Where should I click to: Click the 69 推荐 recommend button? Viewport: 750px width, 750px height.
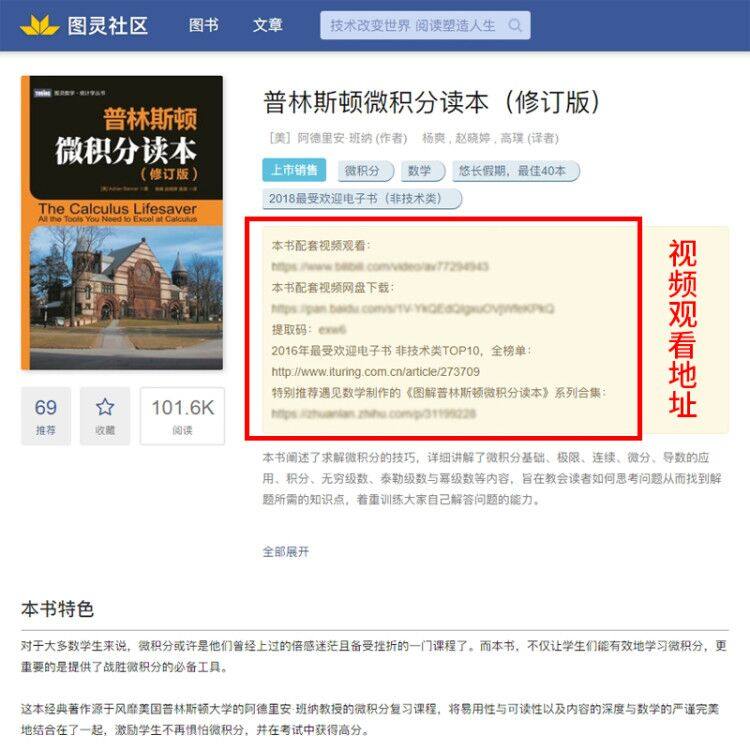pyautogui.click(x=46, y=416)
